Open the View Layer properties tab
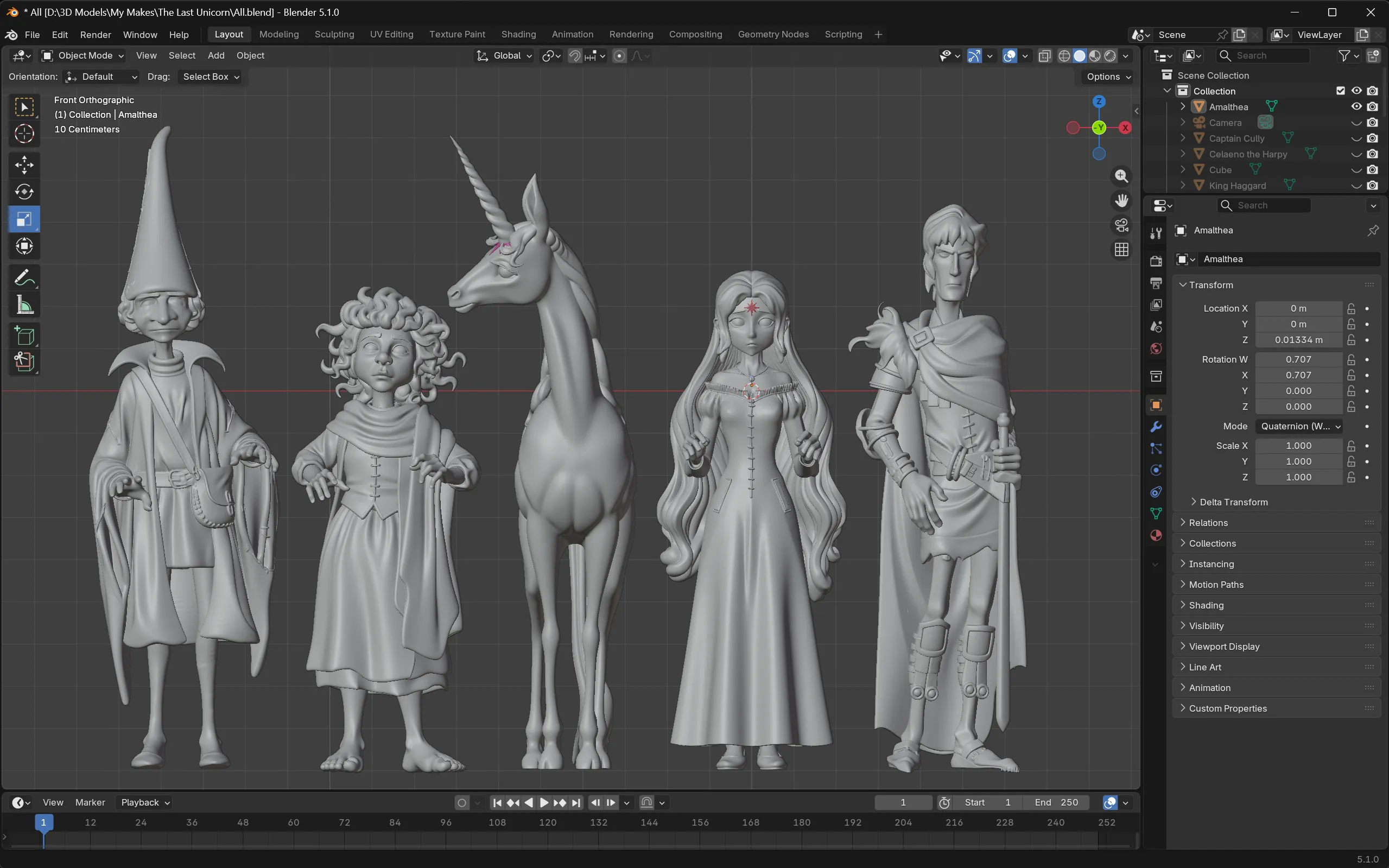 point(1156,305)
